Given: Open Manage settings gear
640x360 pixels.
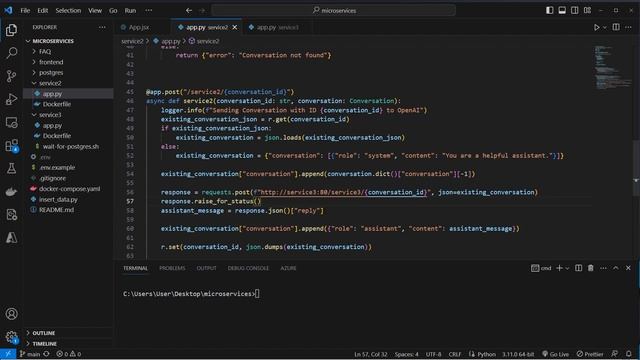Looking at the screenshot, I should (x=11, y=337).
